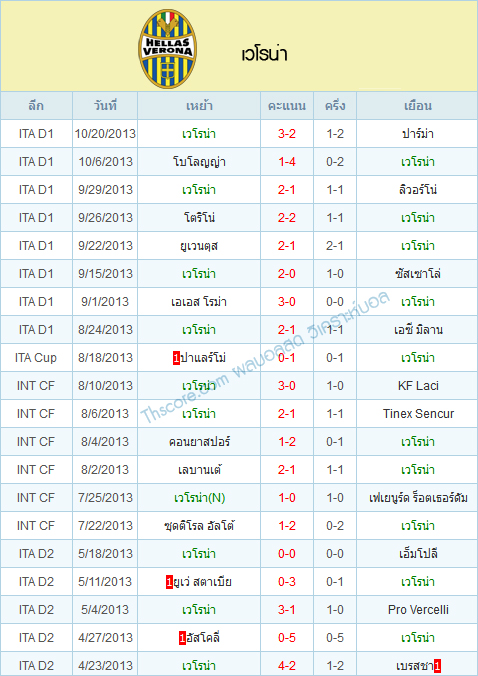Open away team ปาร์ม่า

pos(418,134)
